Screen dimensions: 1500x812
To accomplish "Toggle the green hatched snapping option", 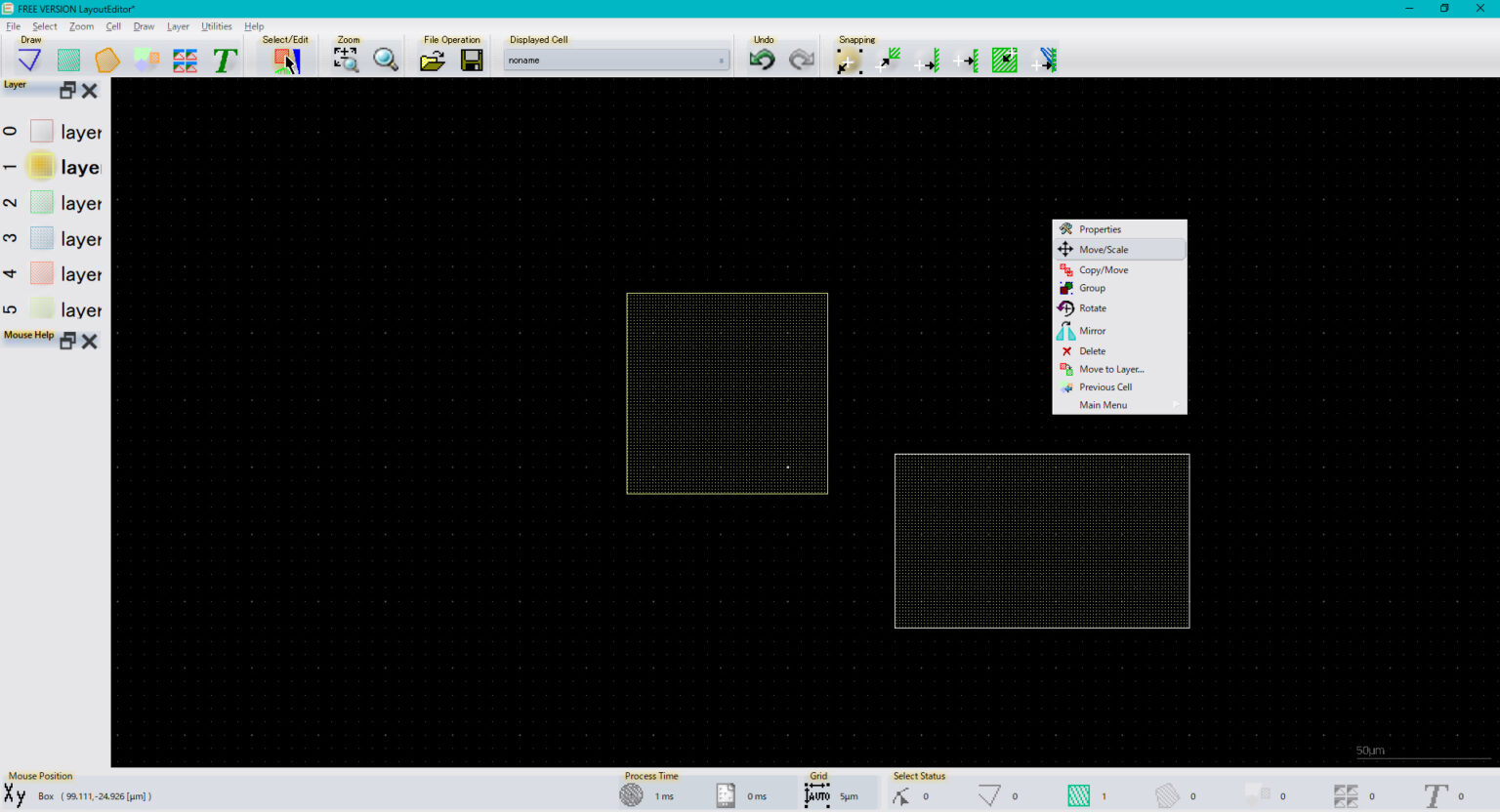I will pos(1004,61).
